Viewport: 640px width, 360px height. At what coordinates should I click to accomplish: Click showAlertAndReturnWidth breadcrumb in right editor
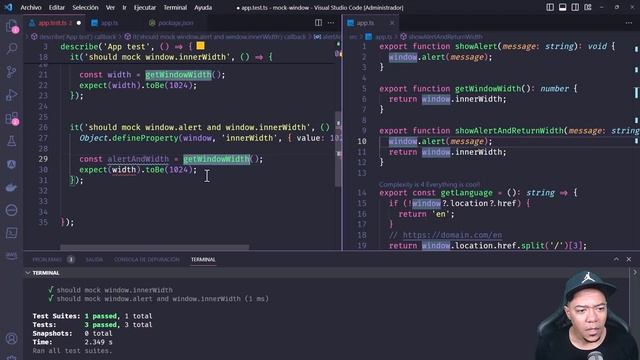[x=441, y=37]
